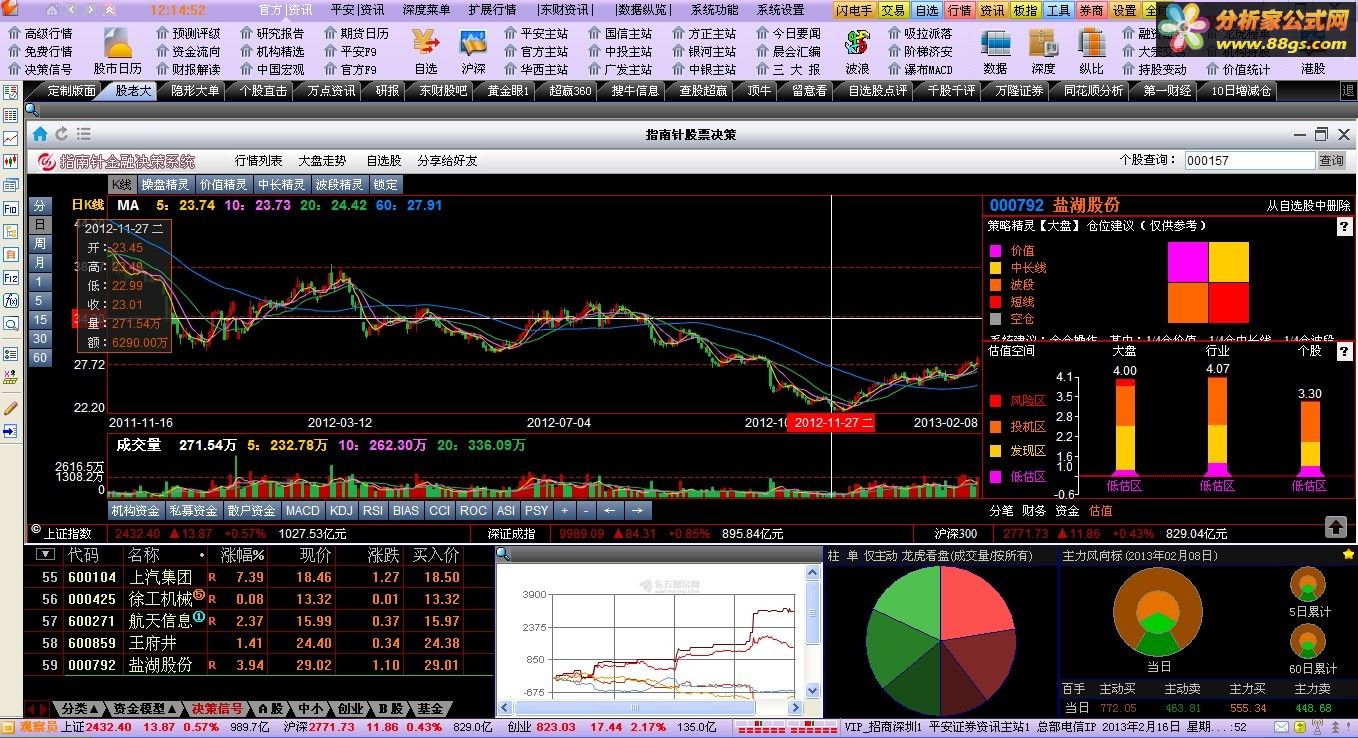
Task: Expand the 分类▲ category tab menu
Action: [x=80, y=708]
